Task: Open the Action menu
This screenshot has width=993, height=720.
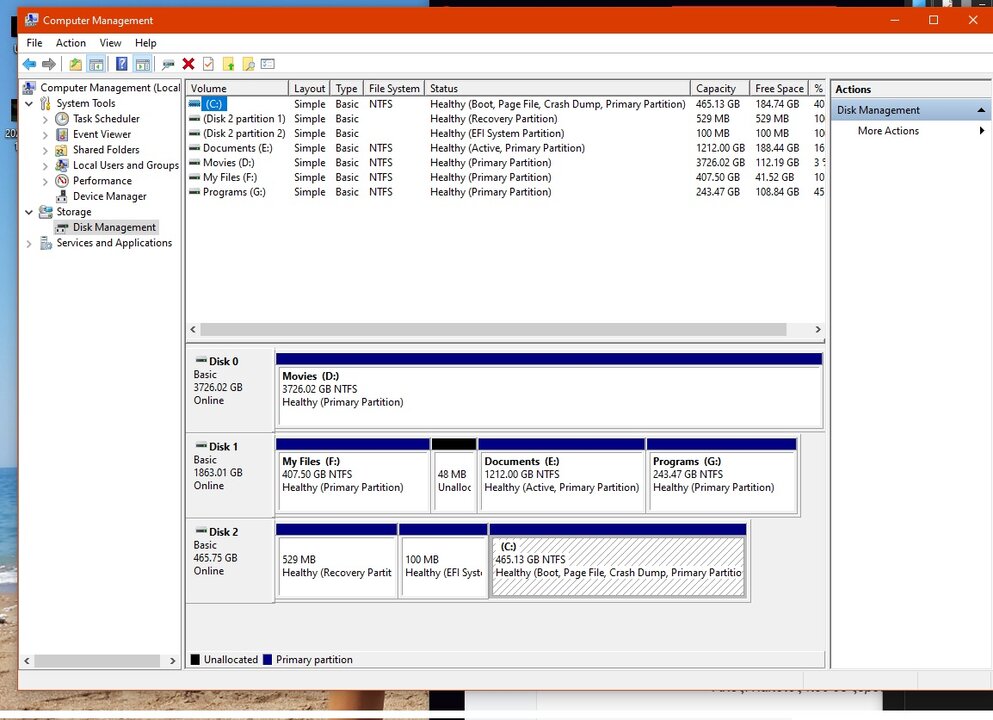Action: (x=70, y=43)
